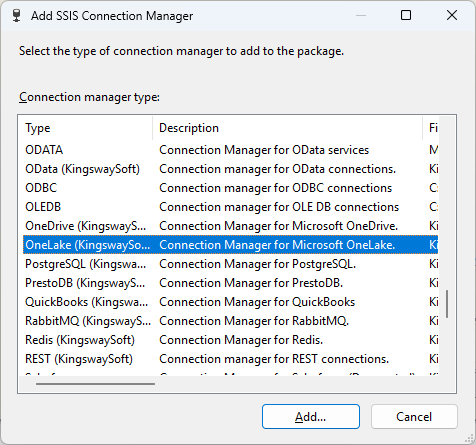This screenshot has height=445, width=476.
Task: Click 'Connection Manager for PostgreSQL.' description
Action: coord(258,264)
